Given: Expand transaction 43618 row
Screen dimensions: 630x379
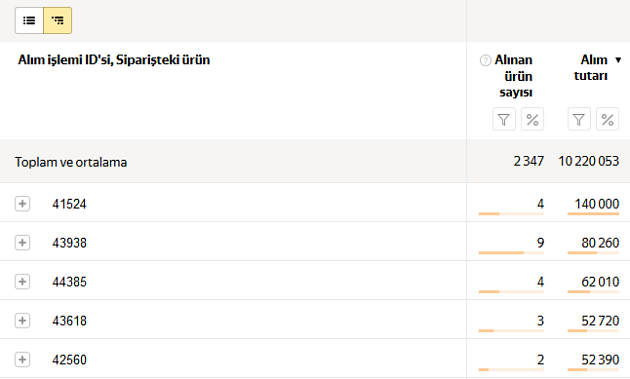Looking at the screenshot, I should (x=22, y=321).
